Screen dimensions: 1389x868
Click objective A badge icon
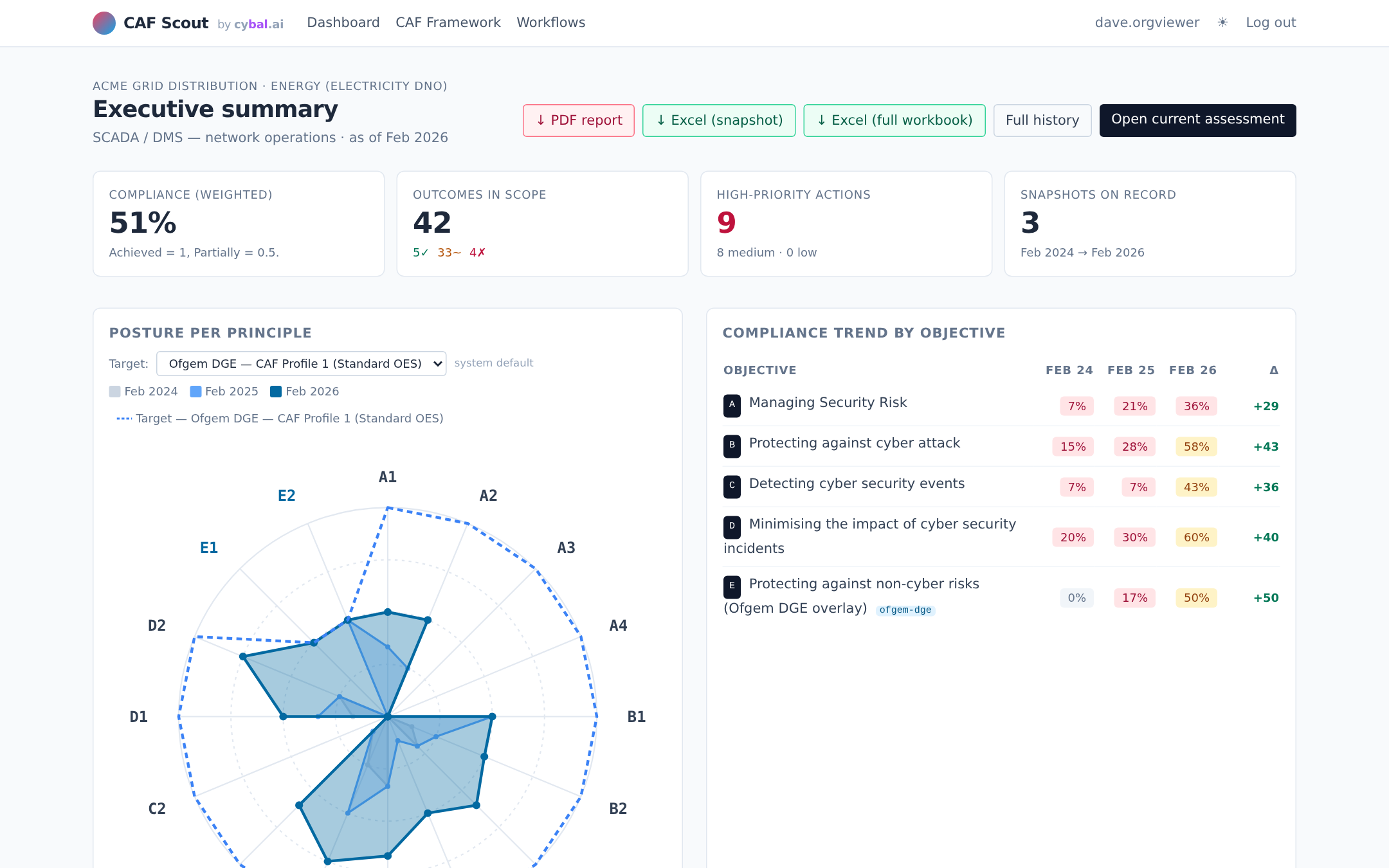click(732, 405)
